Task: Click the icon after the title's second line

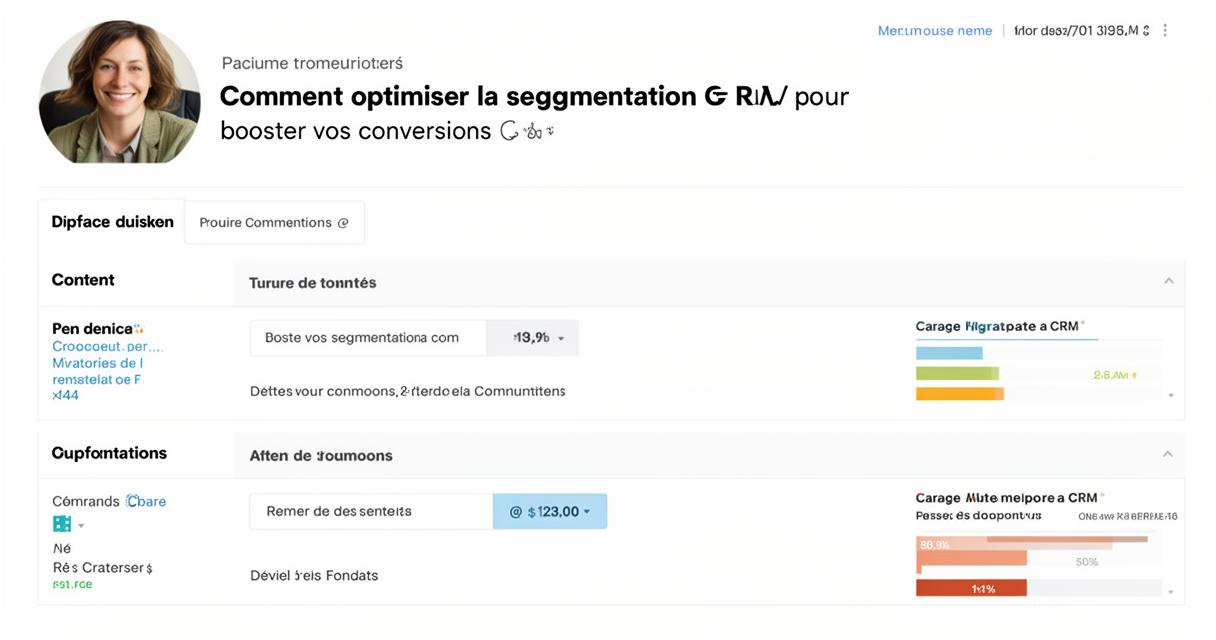Action: [x=526, y=131]
